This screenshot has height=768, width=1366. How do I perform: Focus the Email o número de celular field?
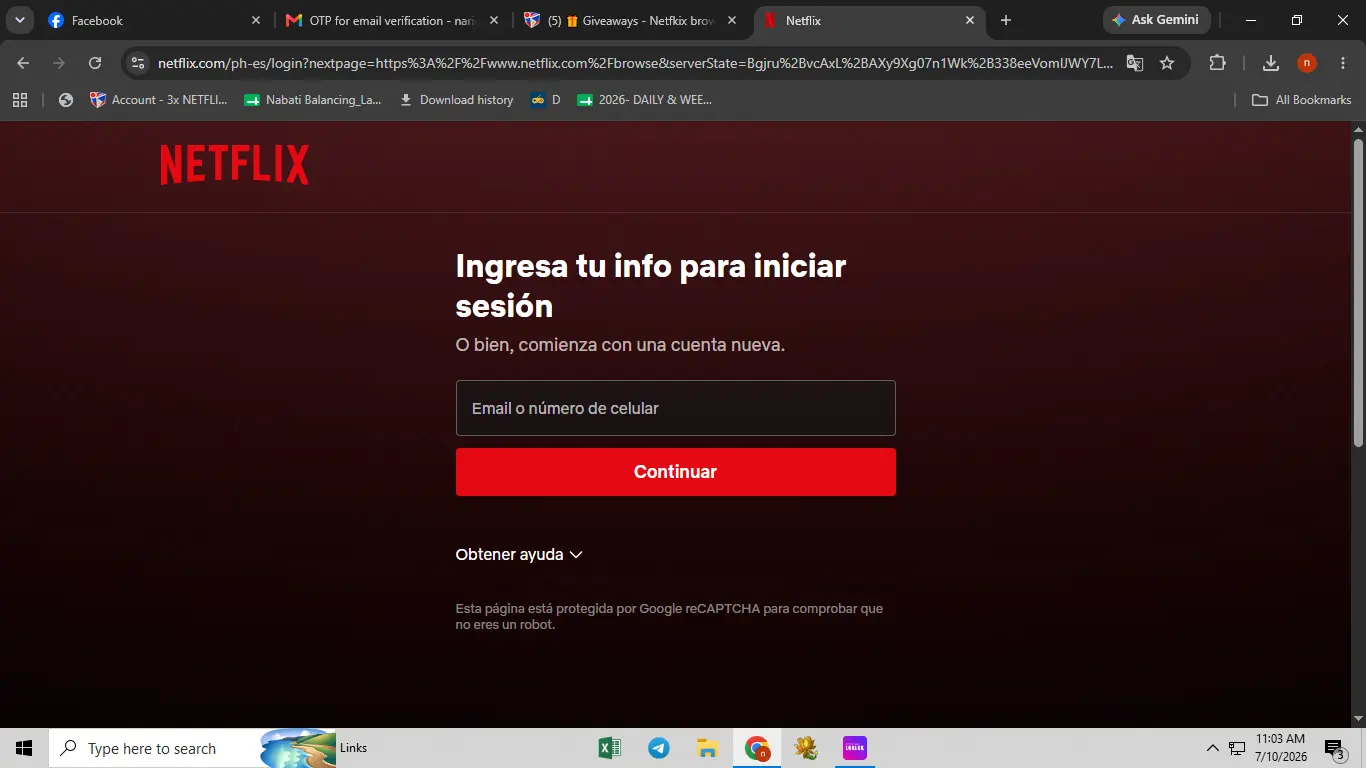tap(675, 408)
